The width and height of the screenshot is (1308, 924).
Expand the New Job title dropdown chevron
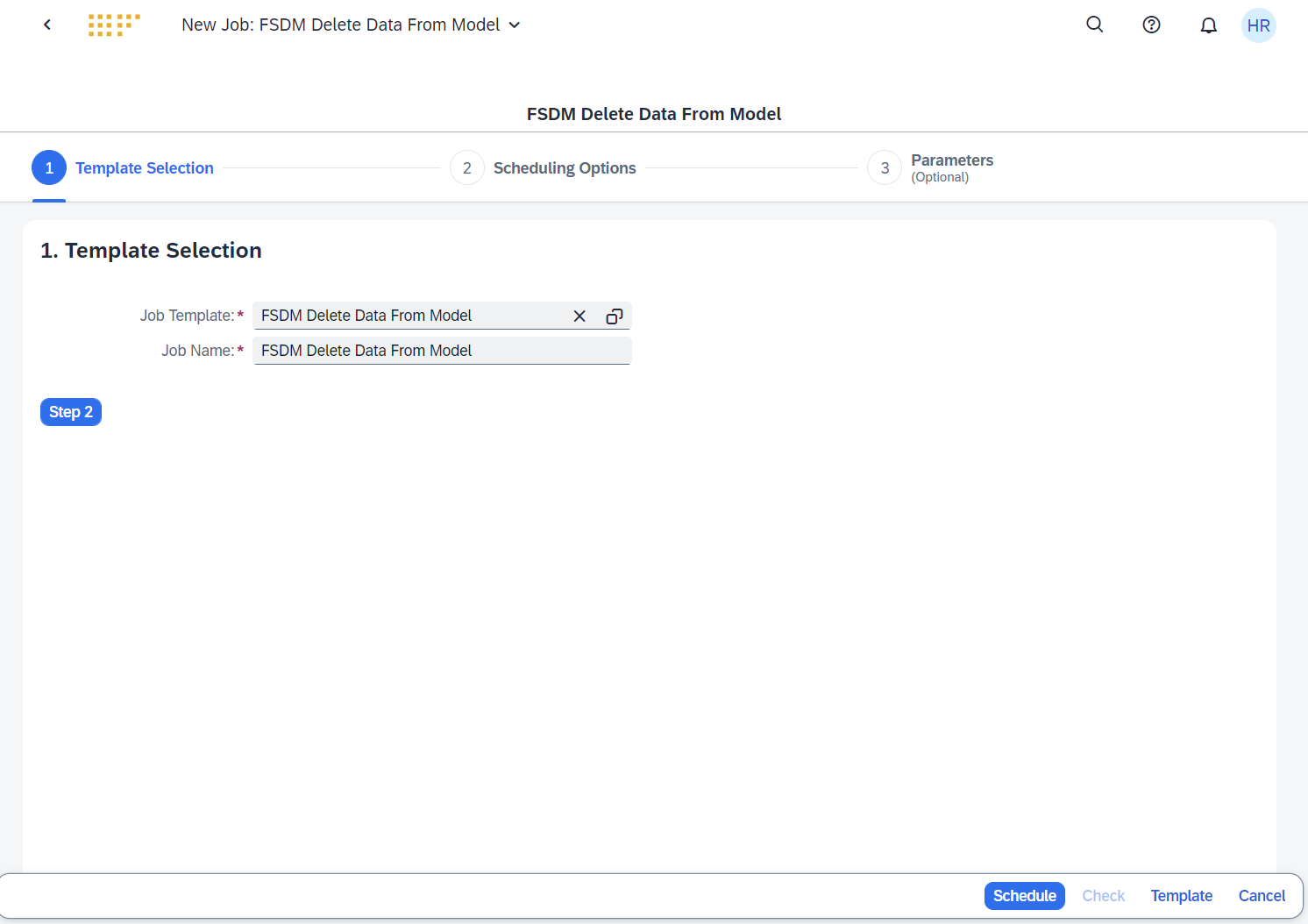pos(514,25)
